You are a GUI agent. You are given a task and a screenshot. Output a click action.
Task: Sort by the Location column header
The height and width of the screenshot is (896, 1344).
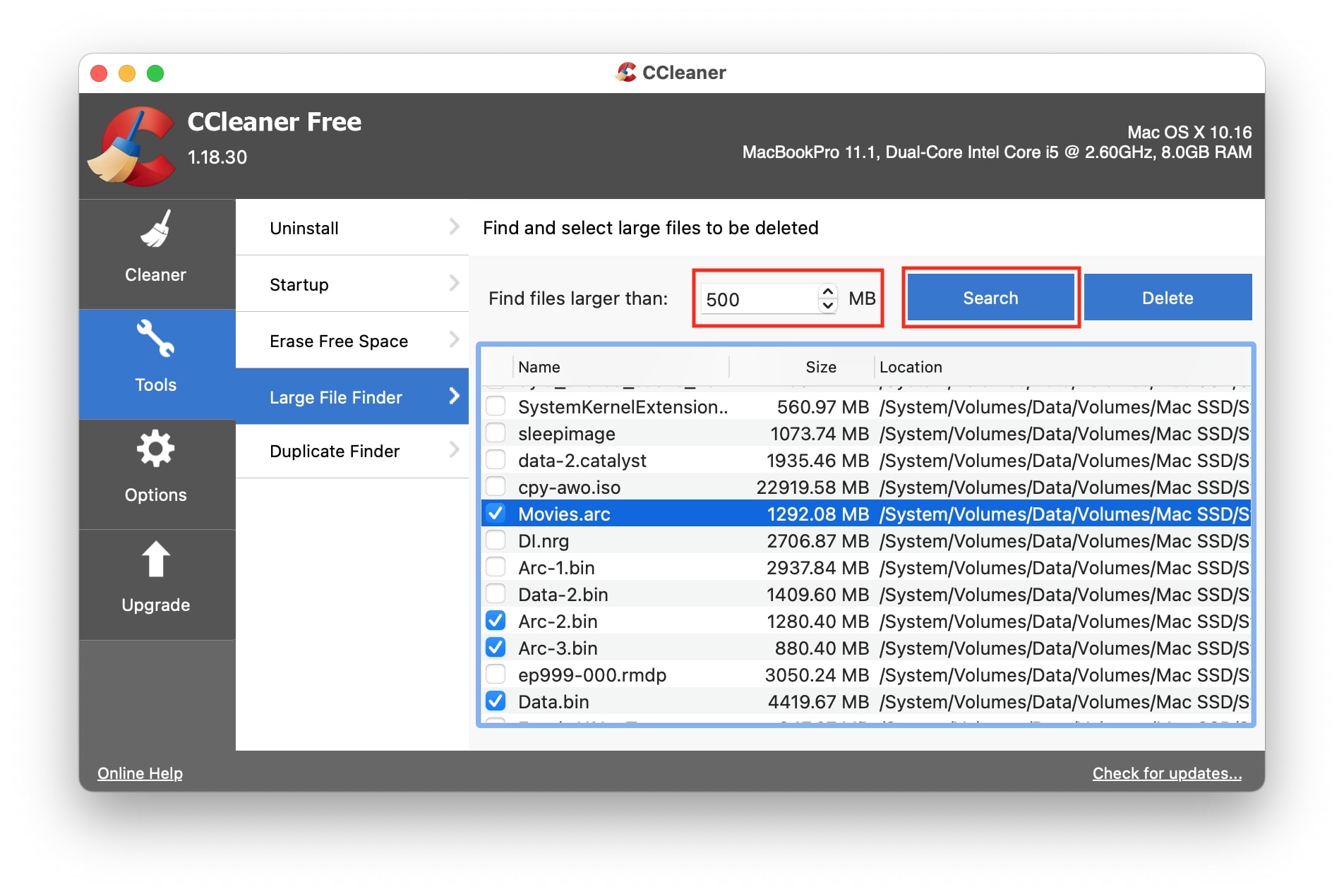point(1063,367)
